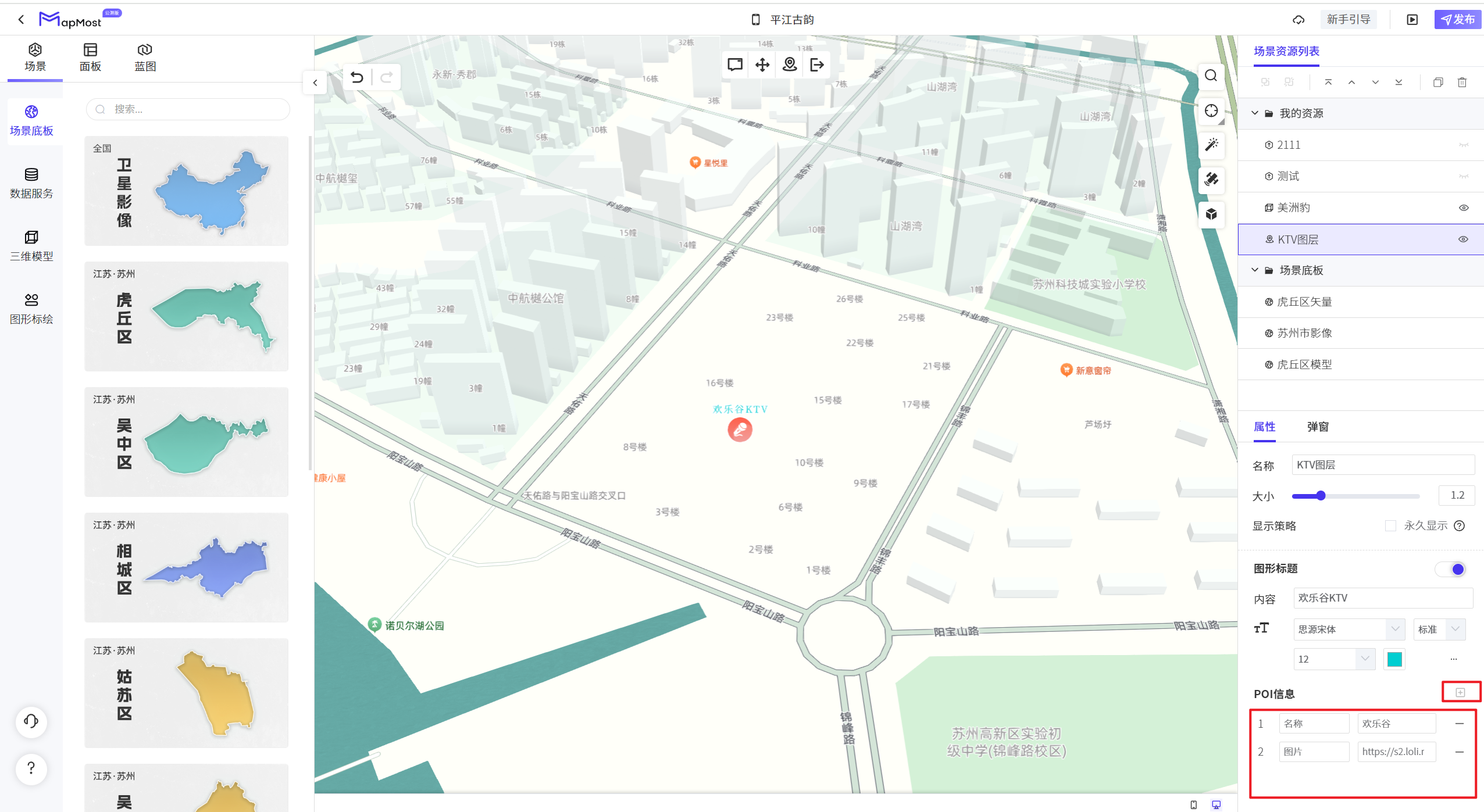
Task: Hide the 美洲豹 layer
Action: pyautogui.click(x=1464, y=208)
